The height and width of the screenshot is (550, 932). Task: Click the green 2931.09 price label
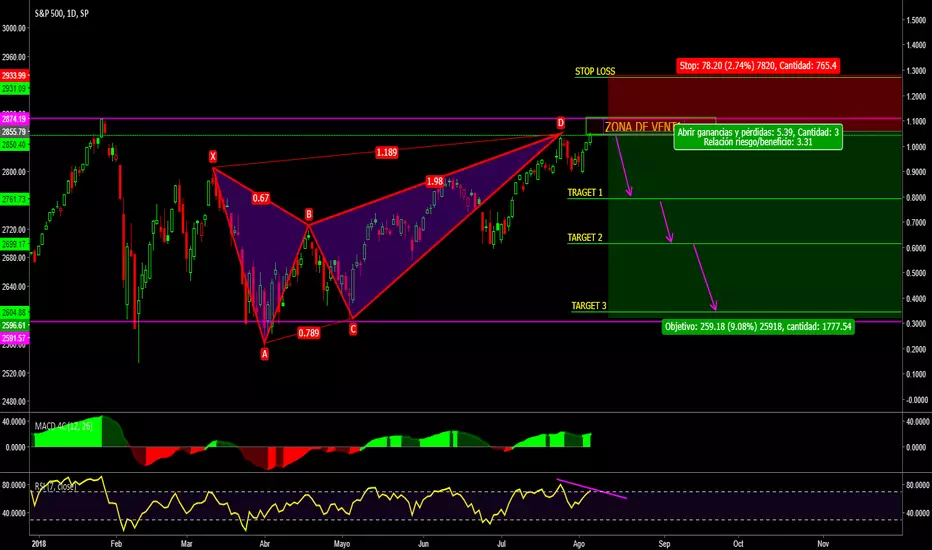(x=14, y=89)
